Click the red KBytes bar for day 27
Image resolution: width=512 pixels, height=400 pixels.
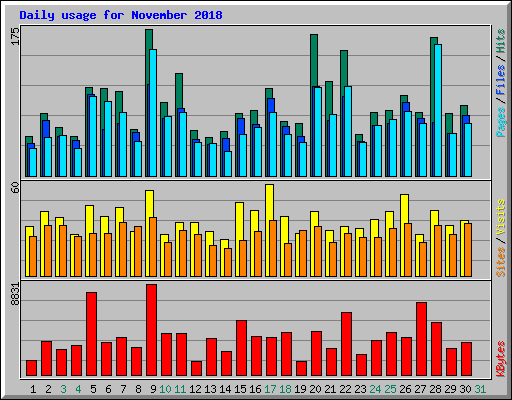[x=421, y=339]
